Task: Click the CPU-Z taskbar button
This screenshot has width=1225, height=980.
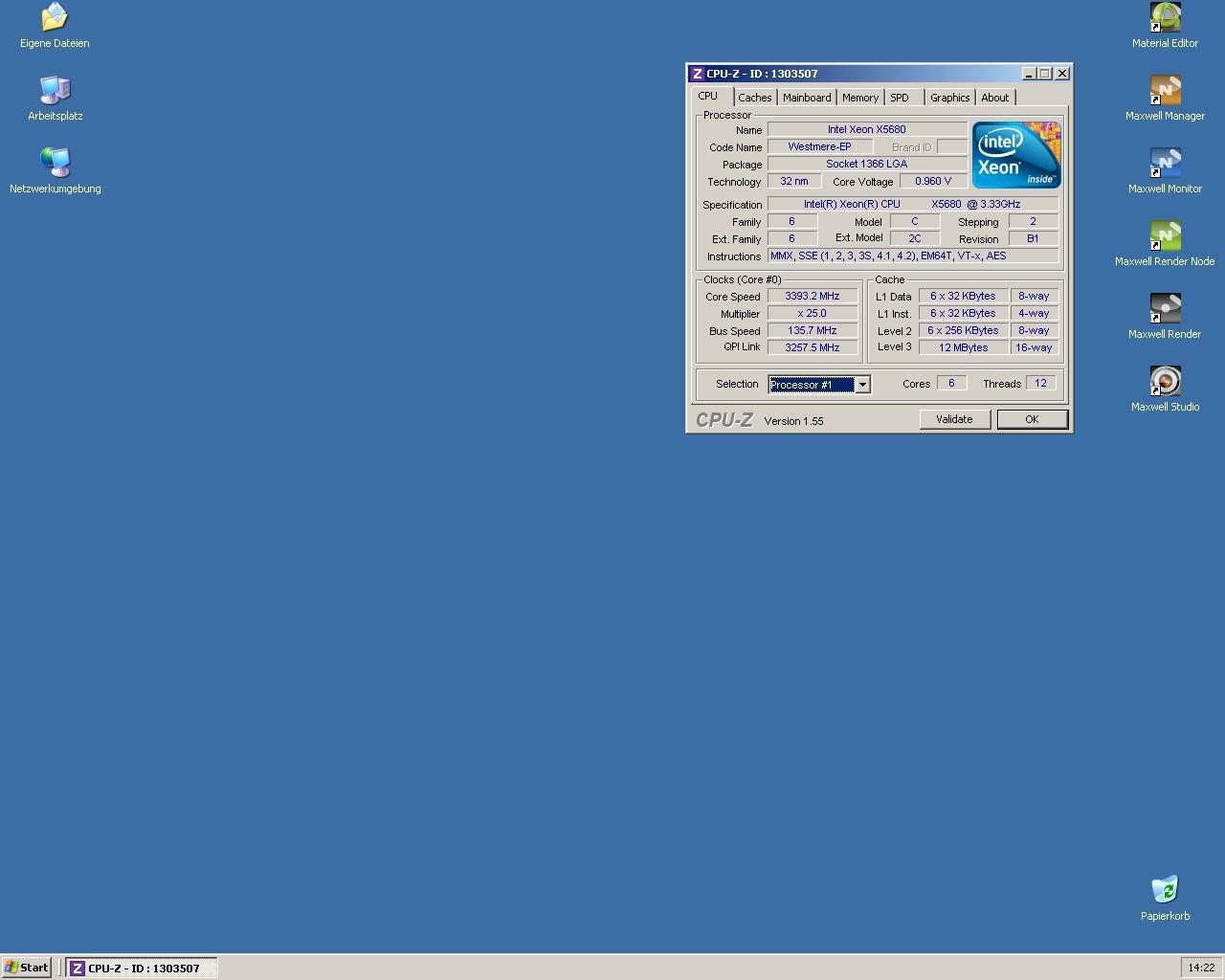Action: point(142,968)
